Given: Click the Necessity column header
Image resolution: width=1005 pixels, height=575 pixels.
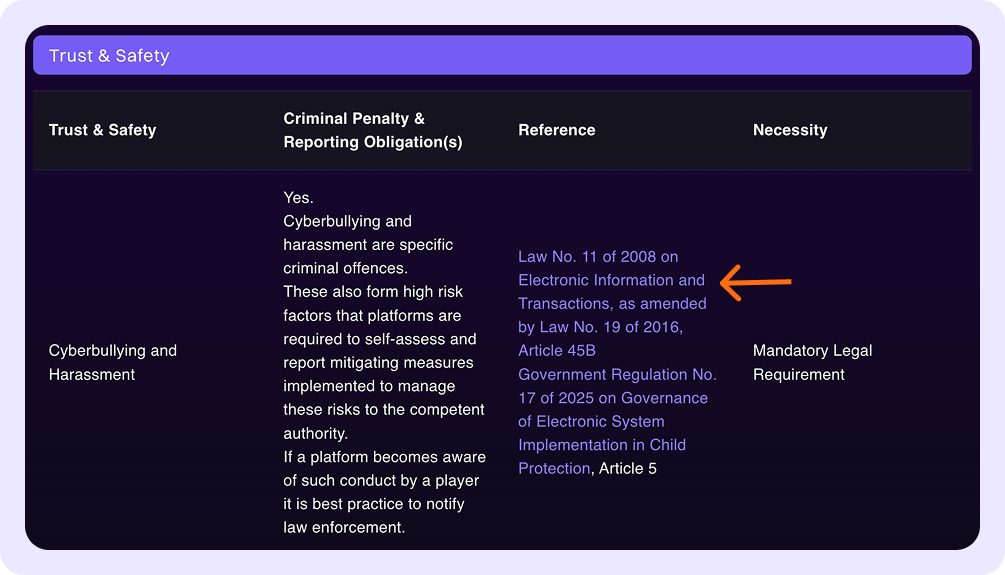Looking at the screenshot, I should pos(789,130).
